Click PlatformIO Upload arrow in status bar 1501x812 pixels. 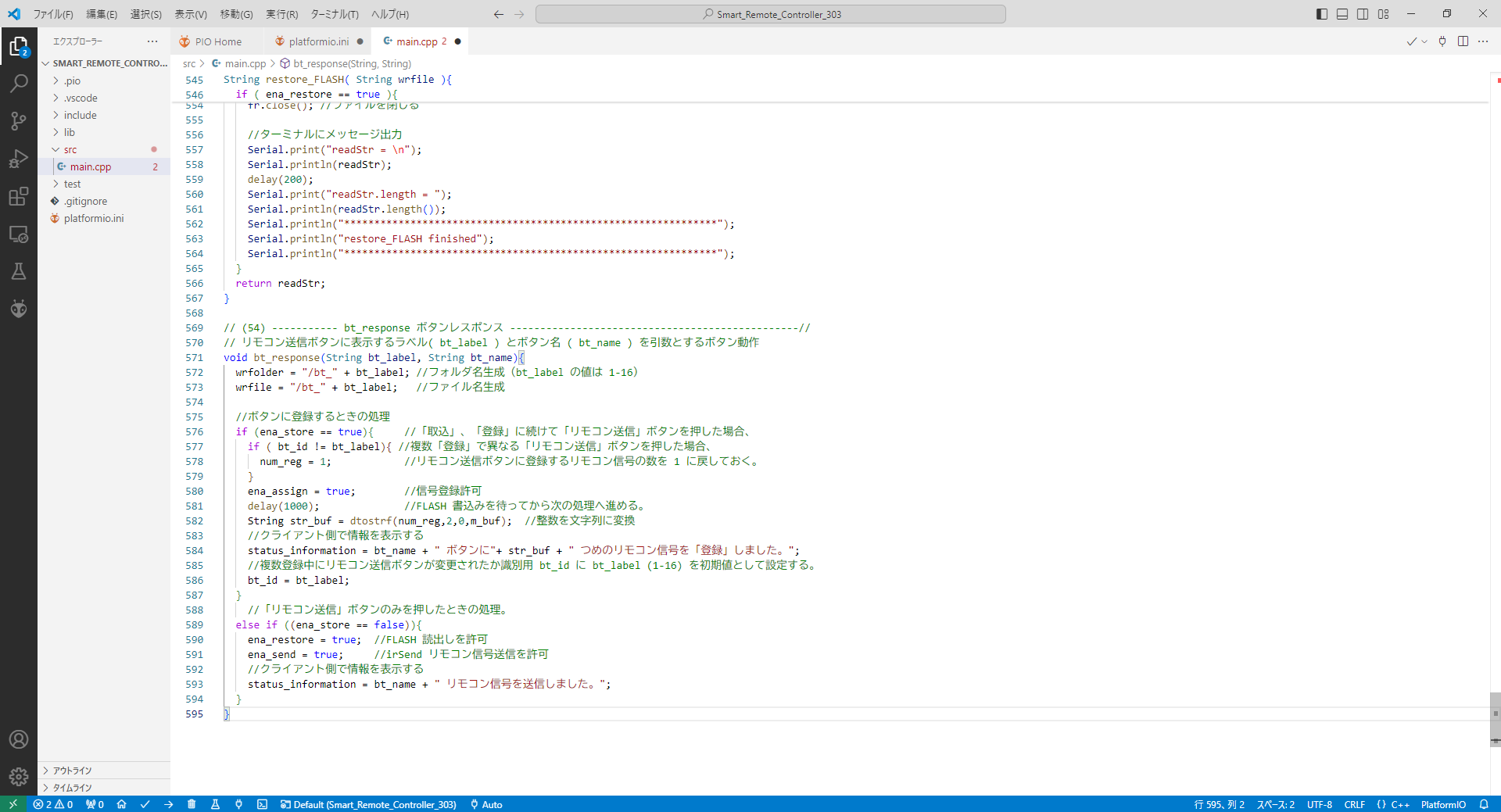coord(169,804)
